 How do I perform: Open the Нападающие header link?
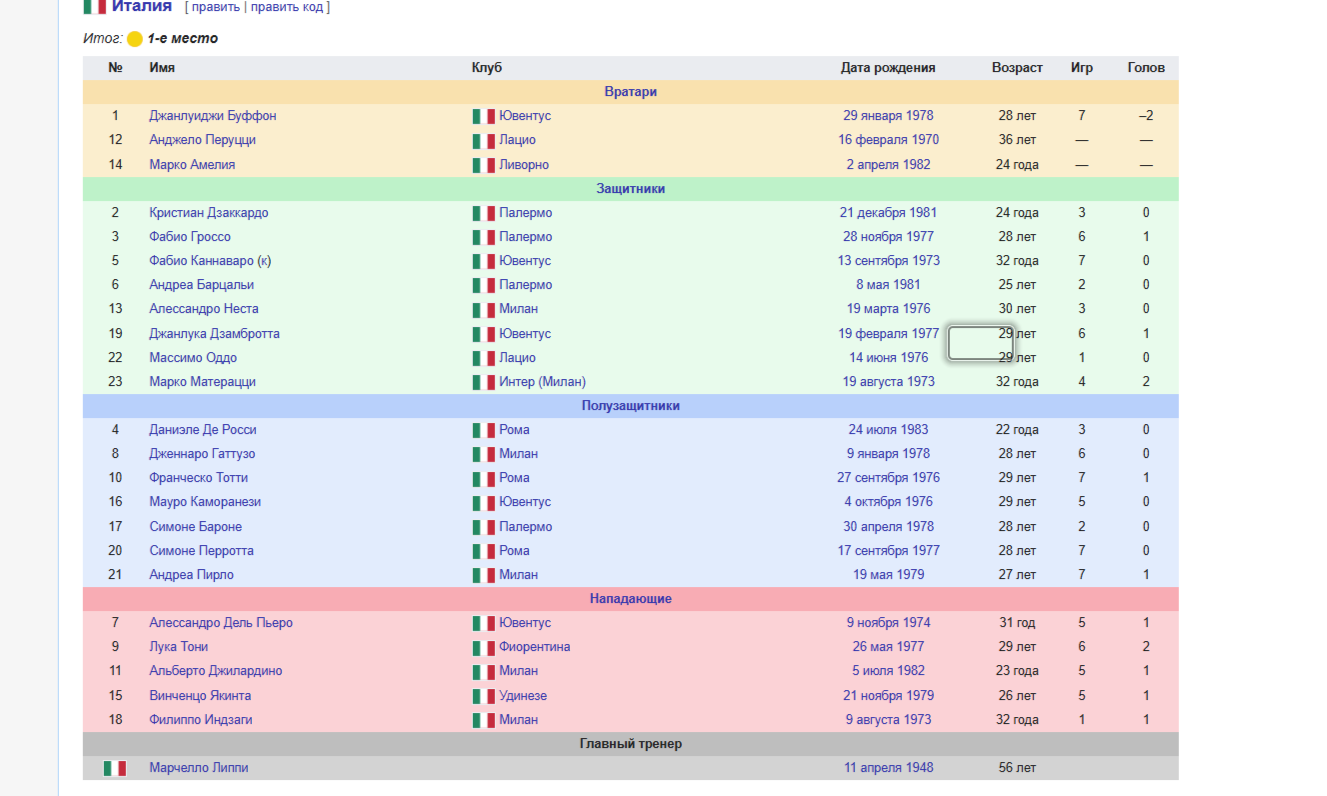(x=631, y=599)
